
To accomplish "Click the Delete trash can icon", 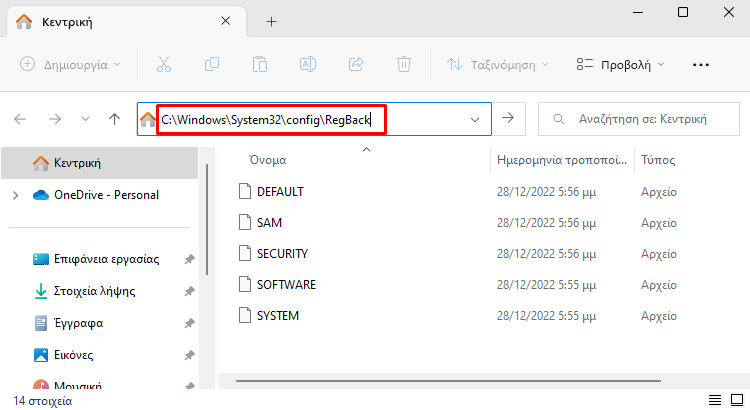I will point(404,64).
